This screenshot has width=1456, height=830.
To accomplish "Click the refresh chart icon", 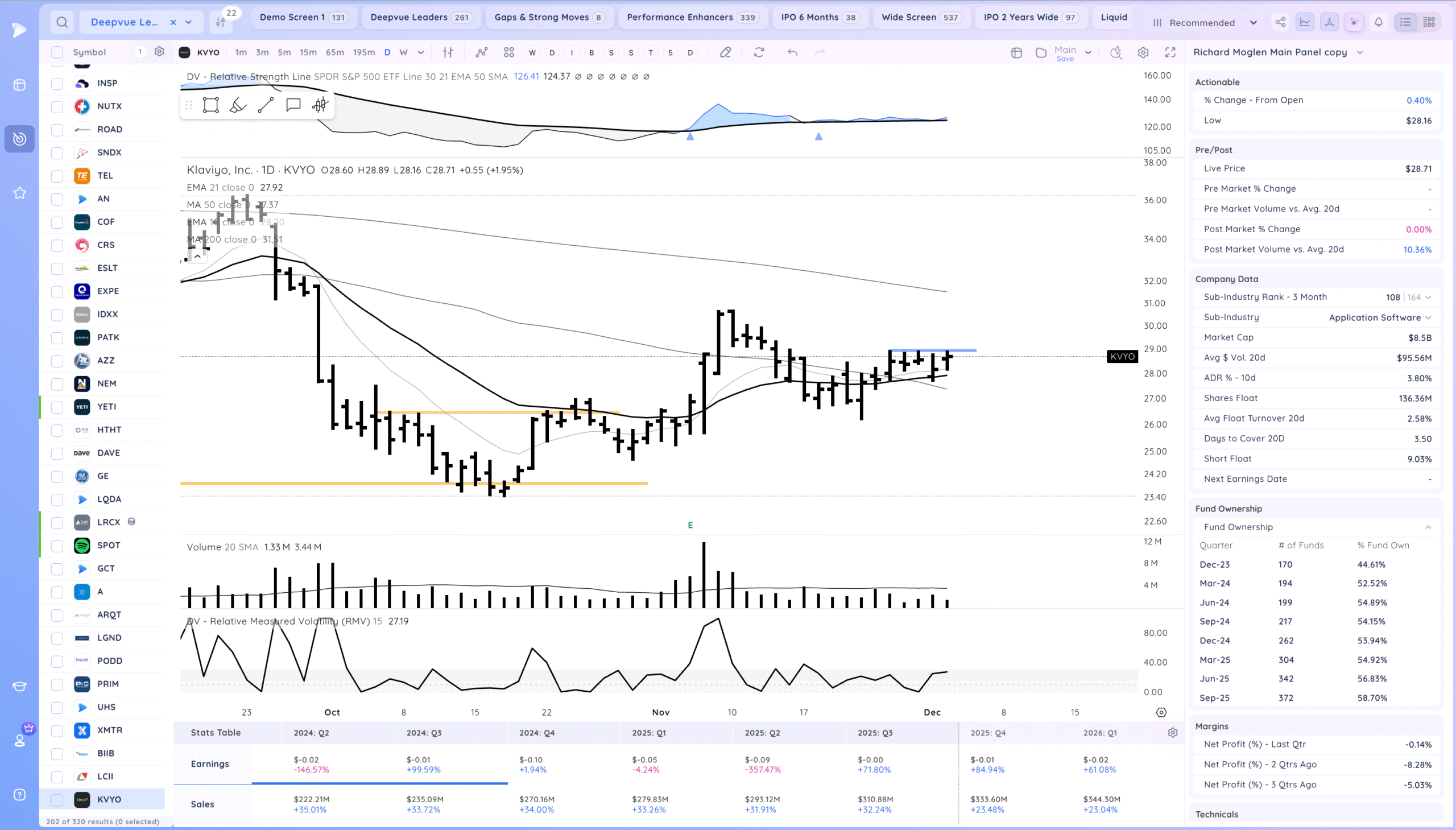I will 759,52.
